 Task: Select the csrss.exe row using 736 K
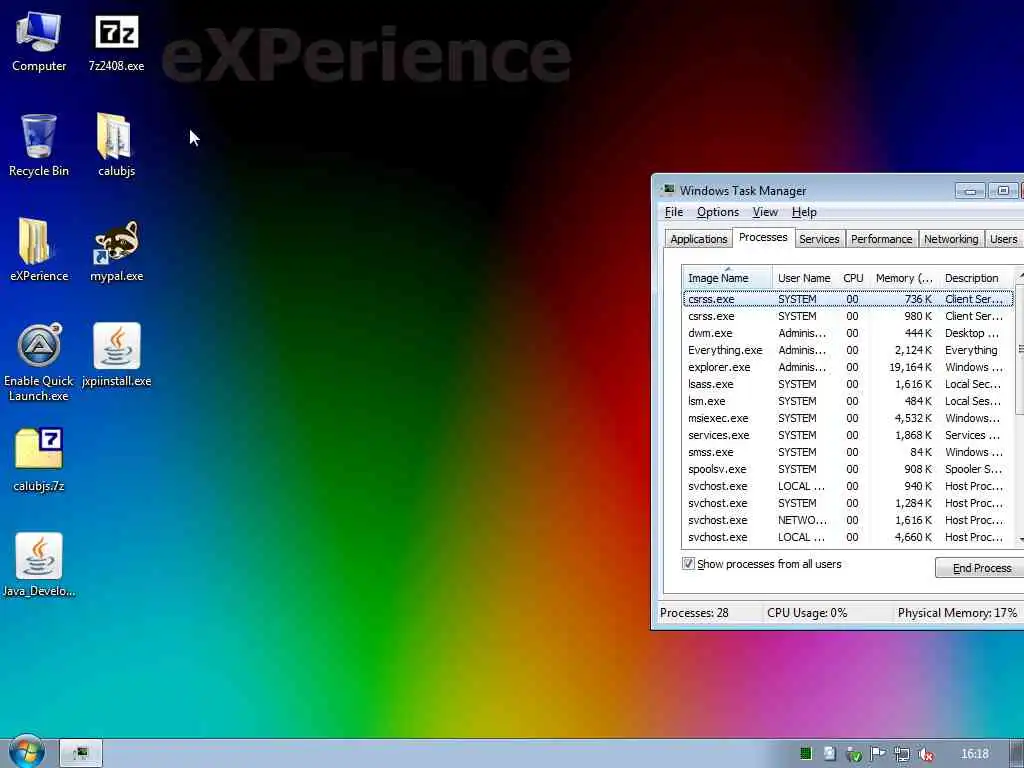point(848,299)
